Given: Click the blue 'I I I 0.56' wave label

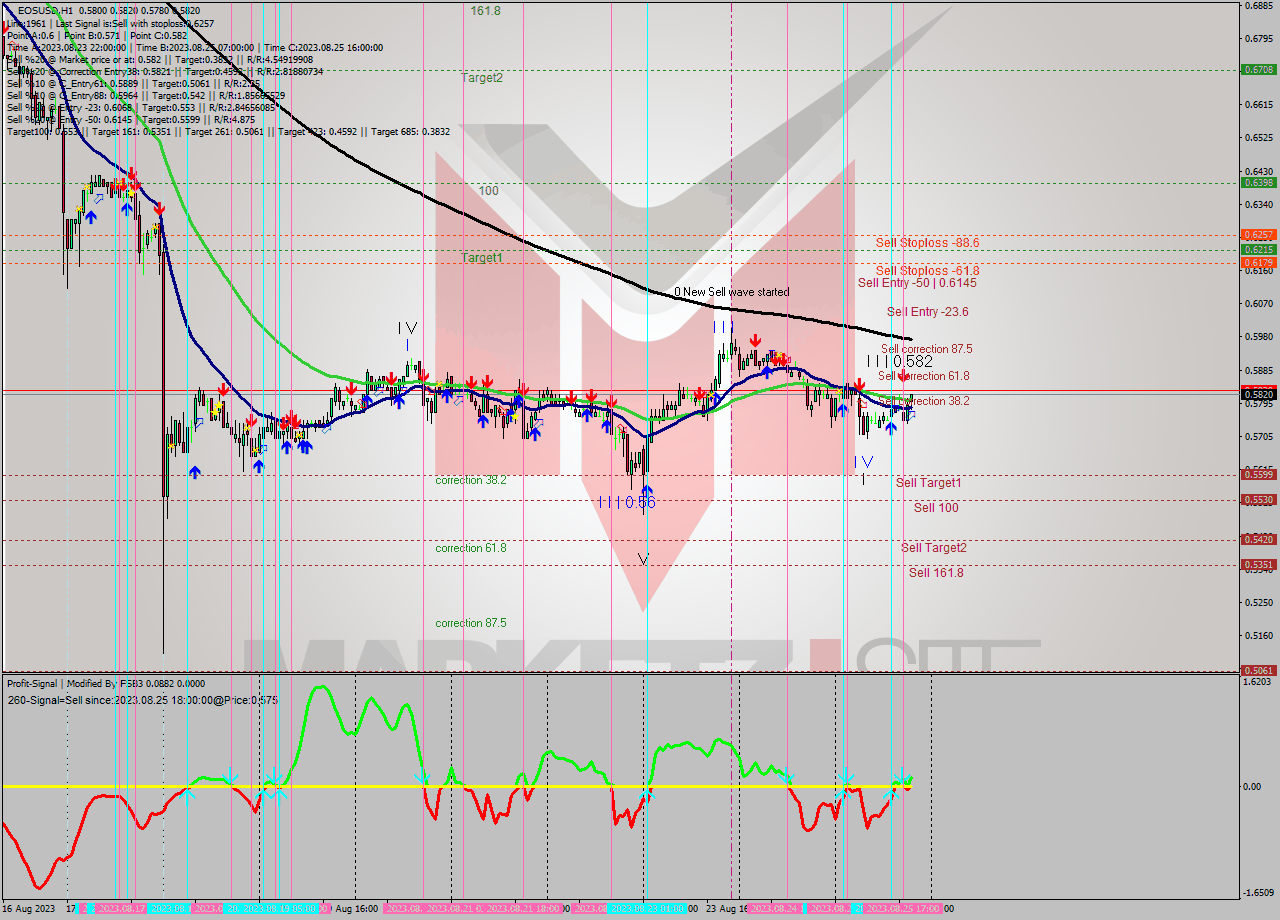Looking at the screenshot, I should 626,502.
